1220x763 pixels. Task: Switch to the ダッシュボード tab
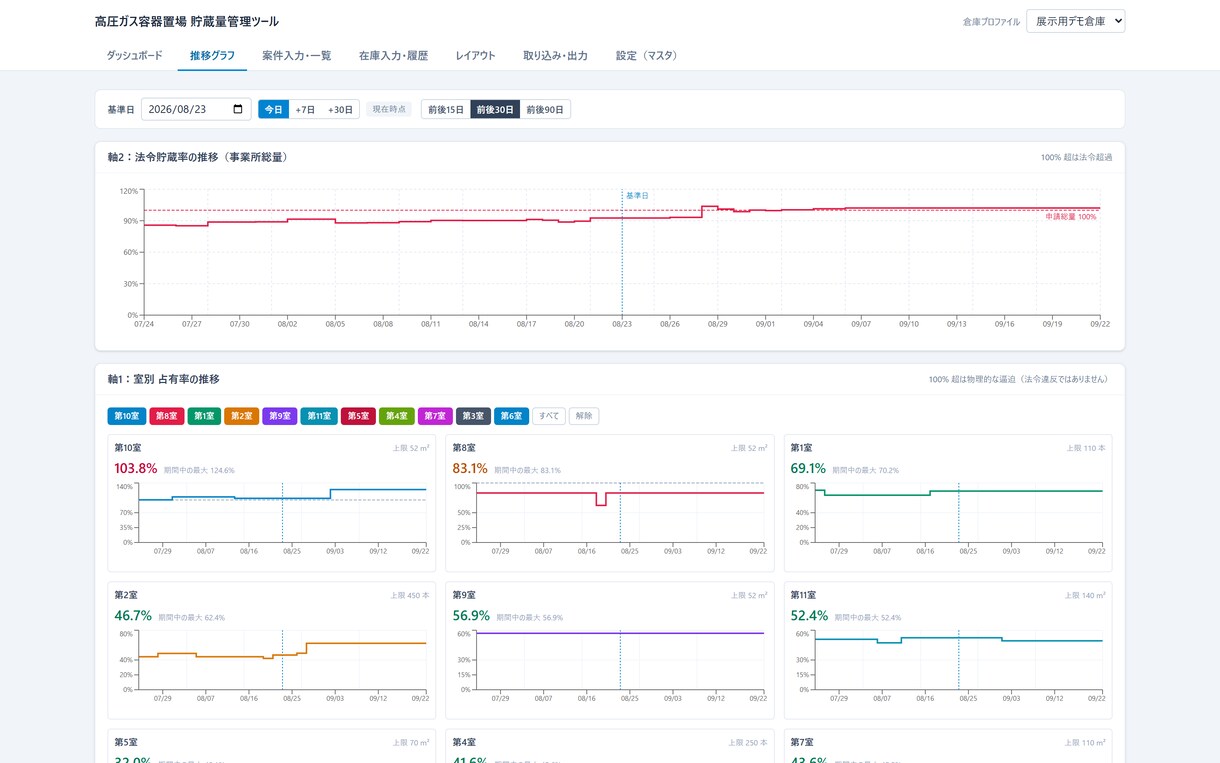[134, 56]
